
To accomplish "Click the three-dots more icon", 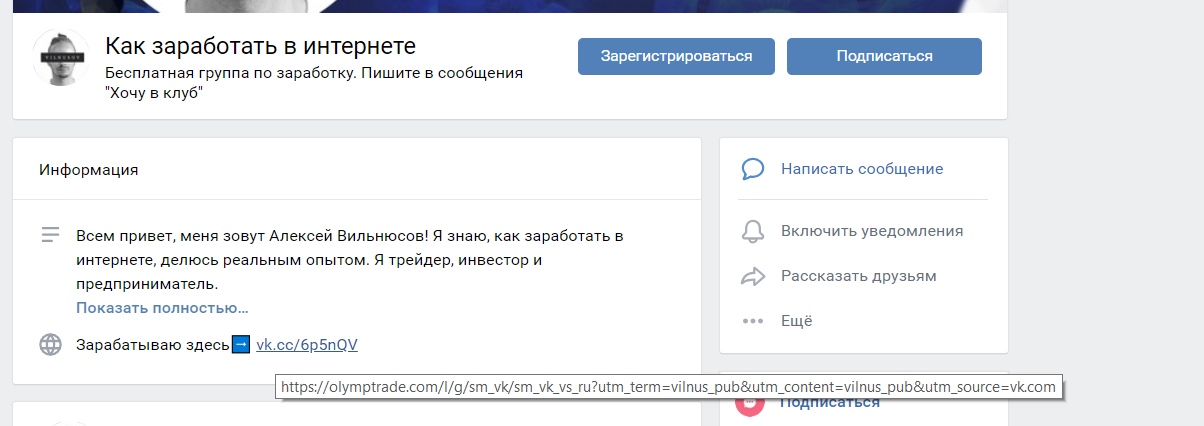I will pos(752,321).
